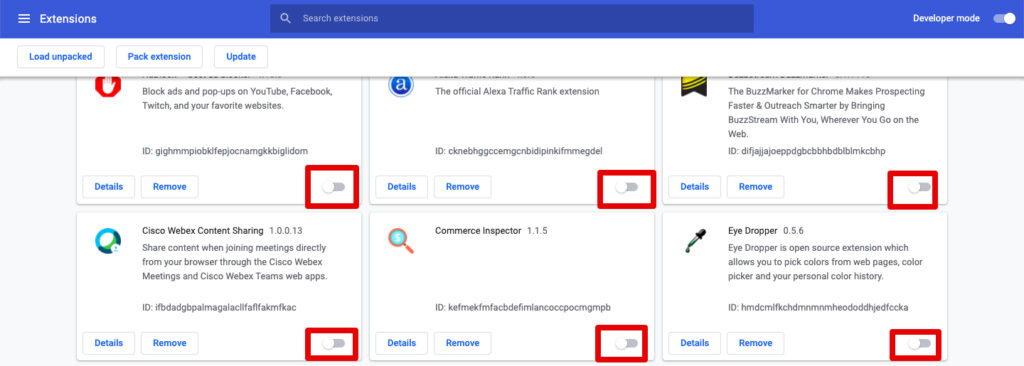Click the AdBlock red hand icon
Screen dimensions: 1024x366
coord(108,86)
